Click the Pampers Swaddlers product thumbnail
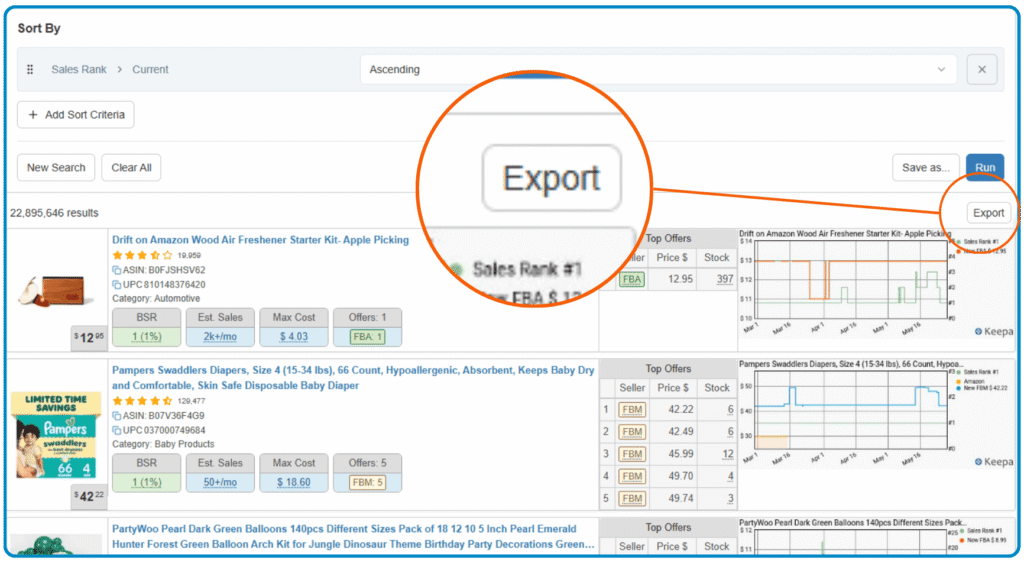This screenshot has width=1024, height=566. coord(56,435)
